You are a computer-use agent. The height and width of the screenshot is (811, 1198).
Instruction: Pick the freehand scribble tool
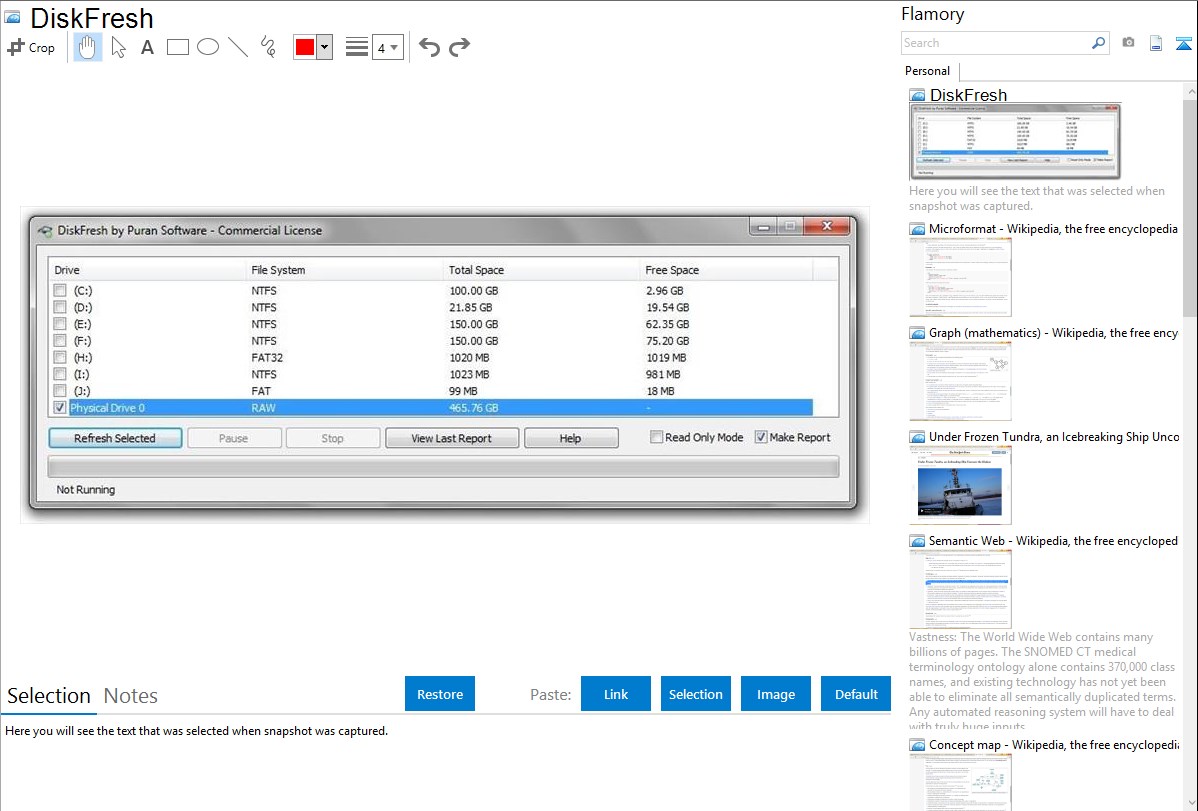(268, 47)
